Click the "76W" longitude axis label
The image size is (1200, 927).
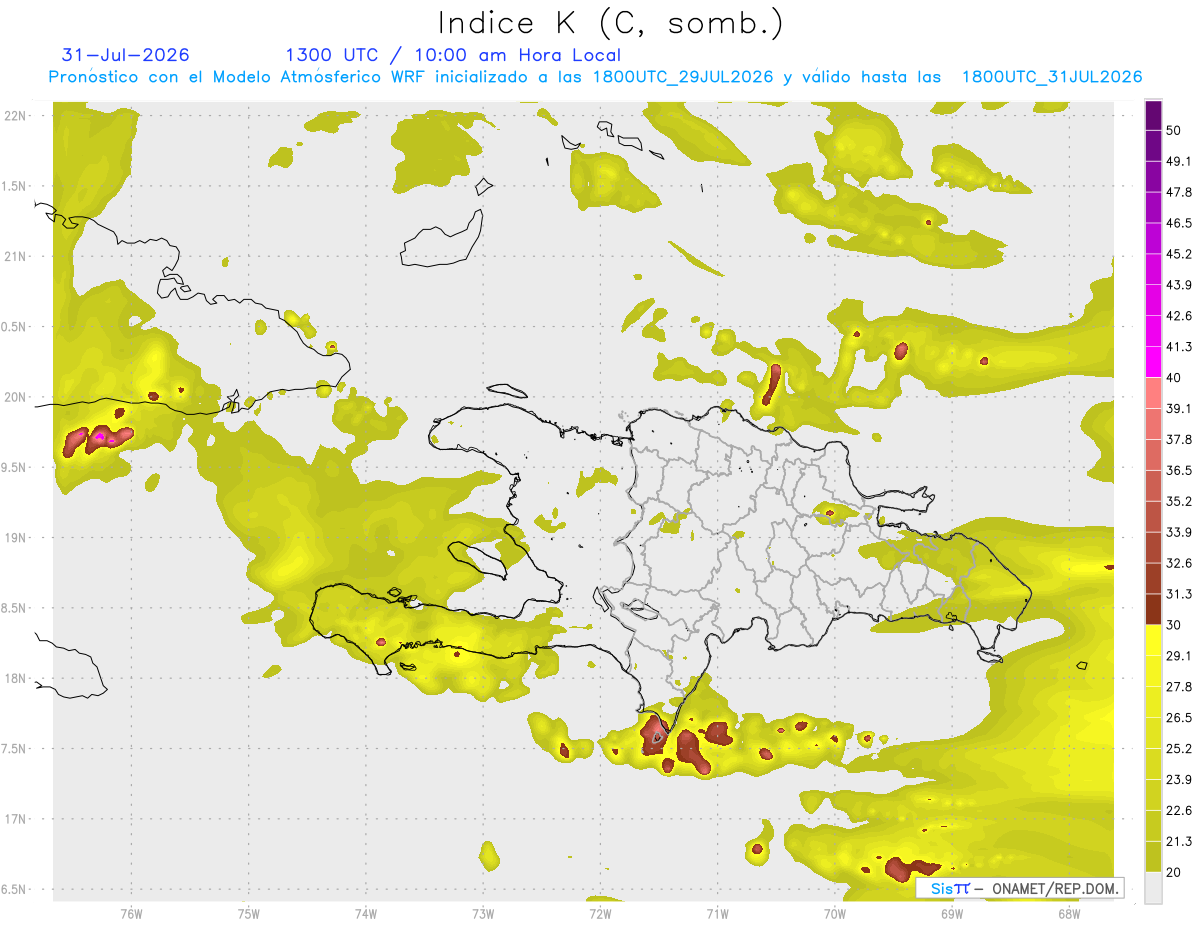pyautogui.click(x=131, y=913)
